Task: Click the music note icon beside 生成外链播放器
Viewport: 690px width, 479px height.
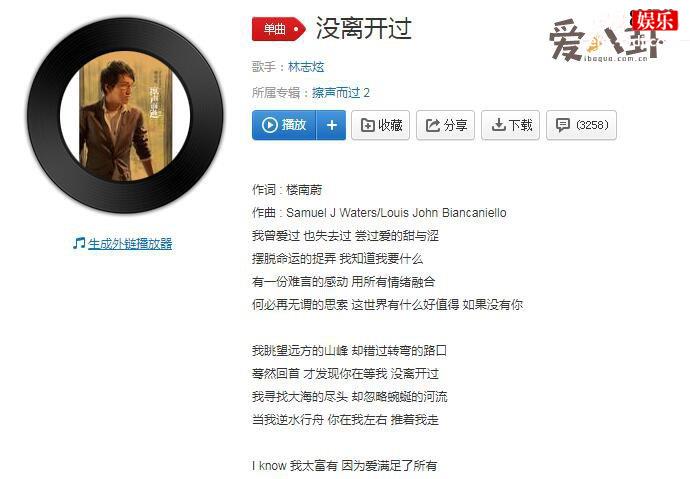Action: coord(79,243)
